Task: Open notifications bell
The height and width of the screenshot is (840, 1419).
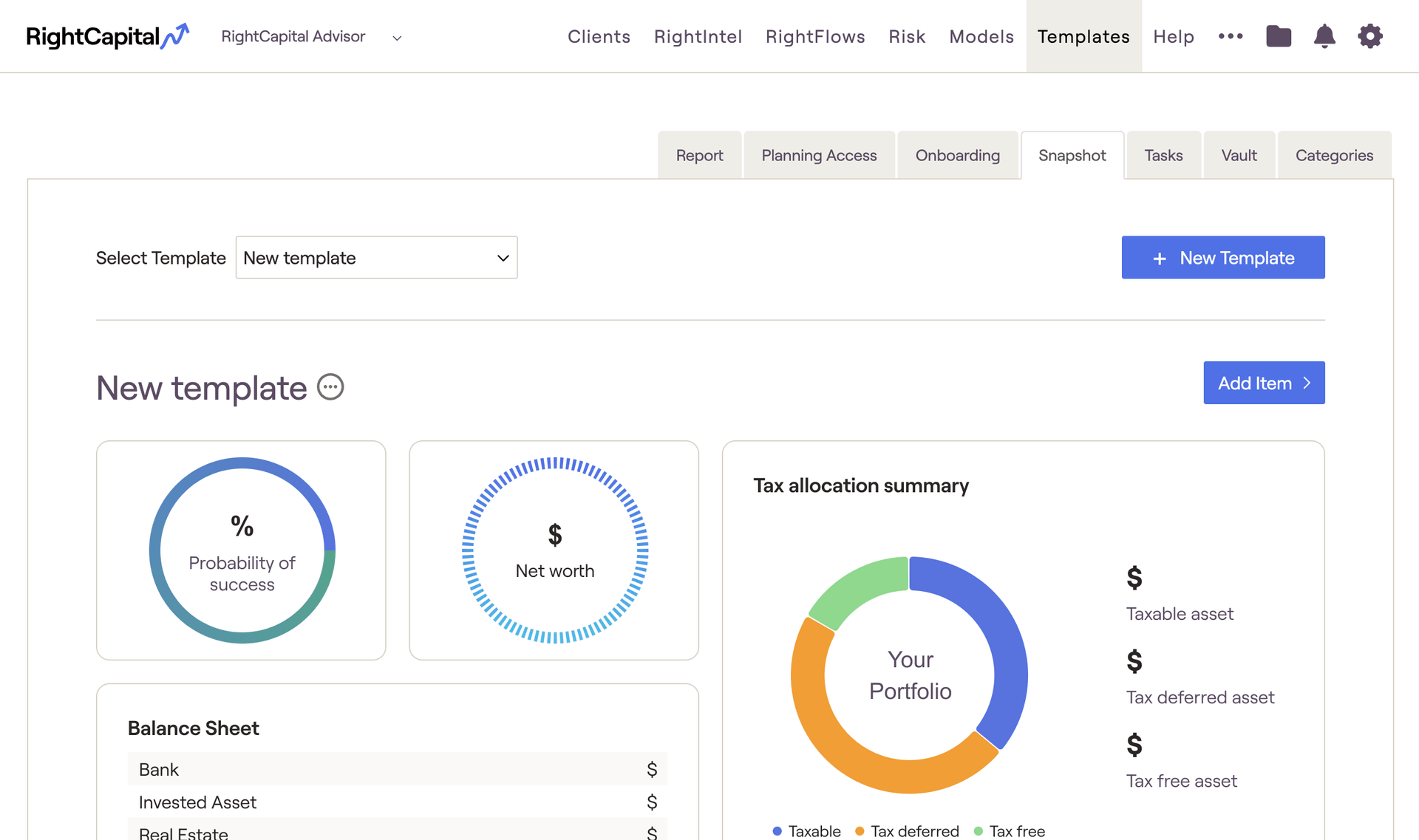Action: [1324, 36]
